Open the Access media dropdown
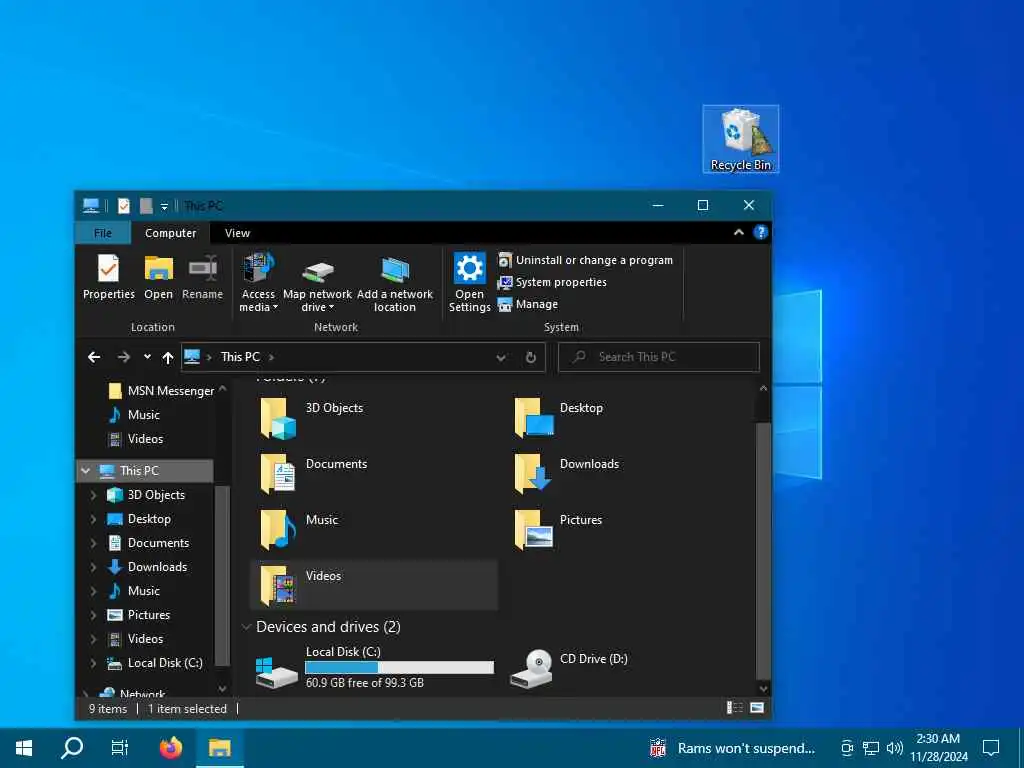Viewport: 1024px width, 768px height. [x=259, y=282]
